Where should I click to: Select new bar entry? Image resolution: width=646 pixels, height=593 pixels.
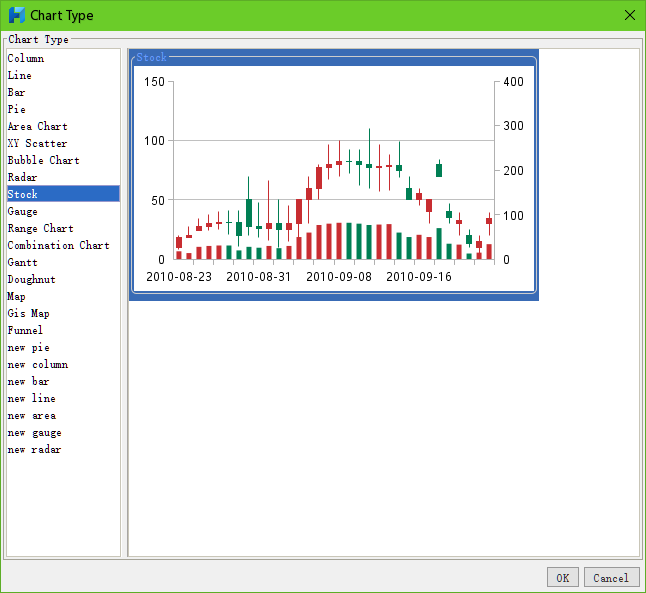coord(63,382)
